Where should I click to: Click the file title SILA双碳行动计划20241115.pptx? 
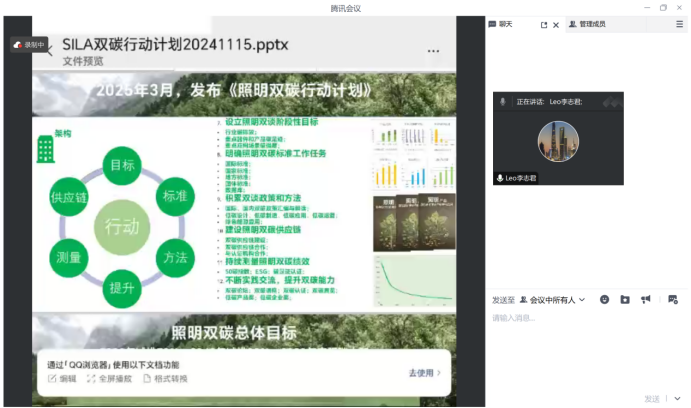tap(175, 45)
